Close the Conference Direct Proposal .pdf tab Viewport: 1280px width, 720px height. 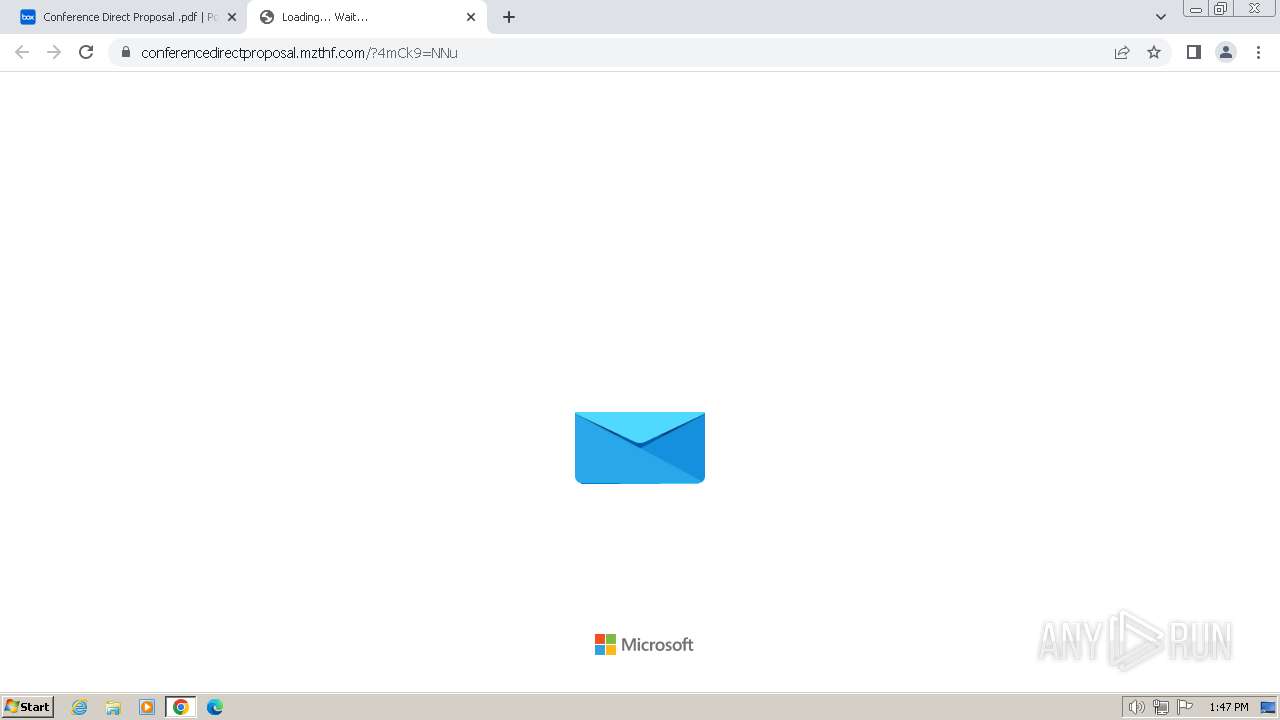[x=232, y=17]
